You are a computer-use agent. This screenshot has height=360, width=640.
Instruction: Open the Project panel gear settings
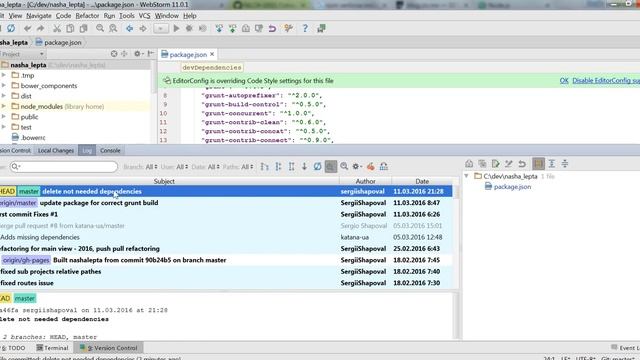pyautogui.click(x=138, y=54)
